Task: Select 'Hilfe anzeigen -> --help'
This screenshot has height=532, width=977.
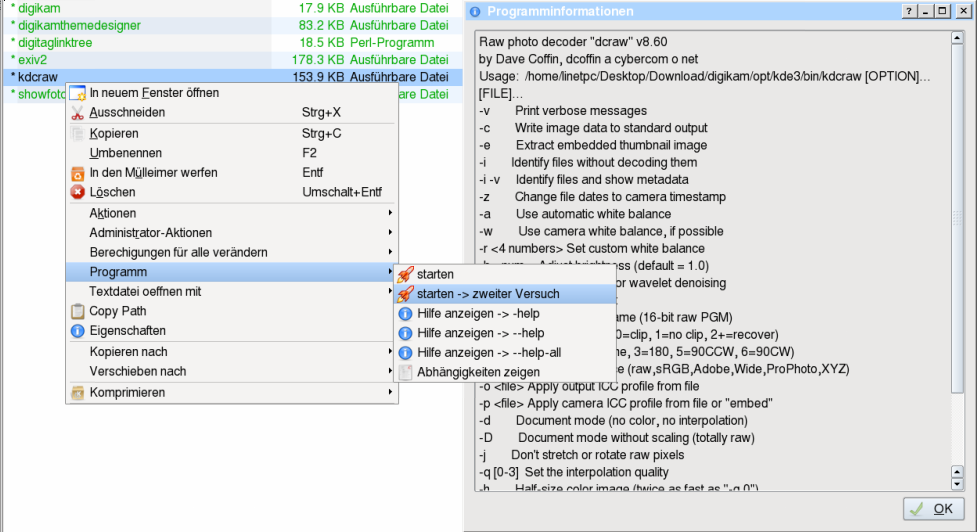Action: [505, 333]
